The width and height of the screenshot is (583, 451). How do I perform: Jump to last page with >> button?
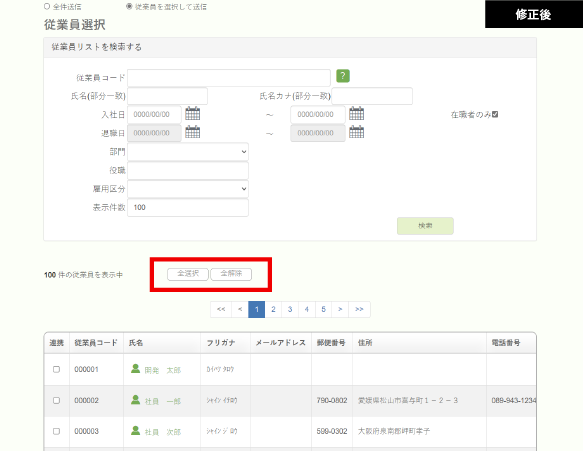coord(359,309)
